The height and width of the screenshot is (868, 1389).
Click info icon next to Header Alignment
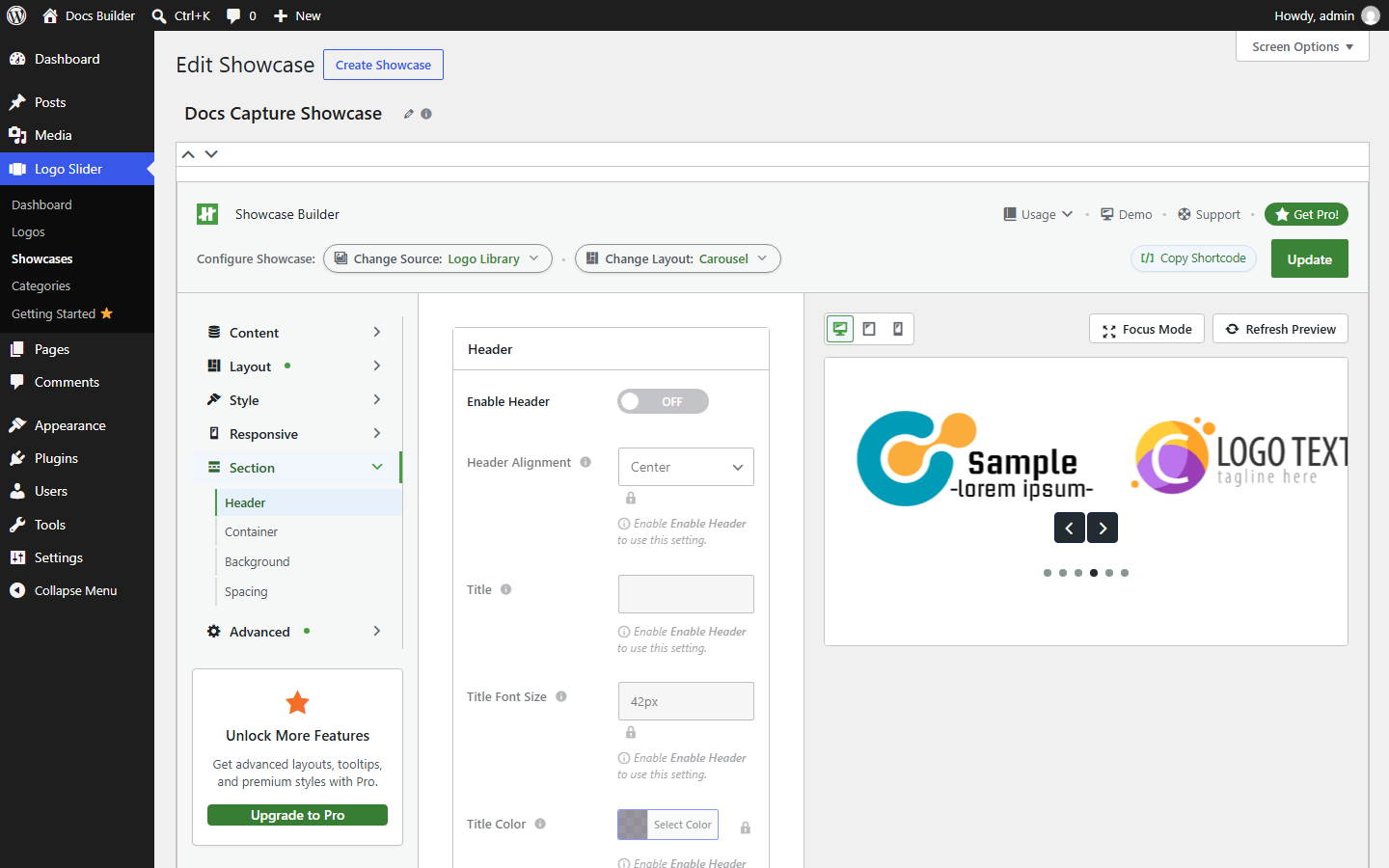tap(586, 462)
